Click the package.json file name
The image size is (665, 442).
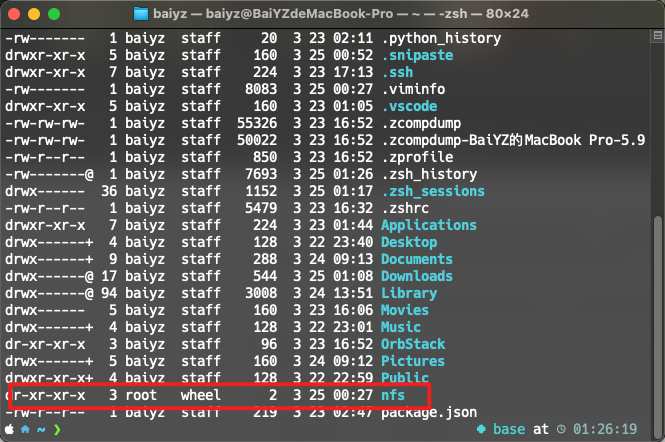coord(428,412)
